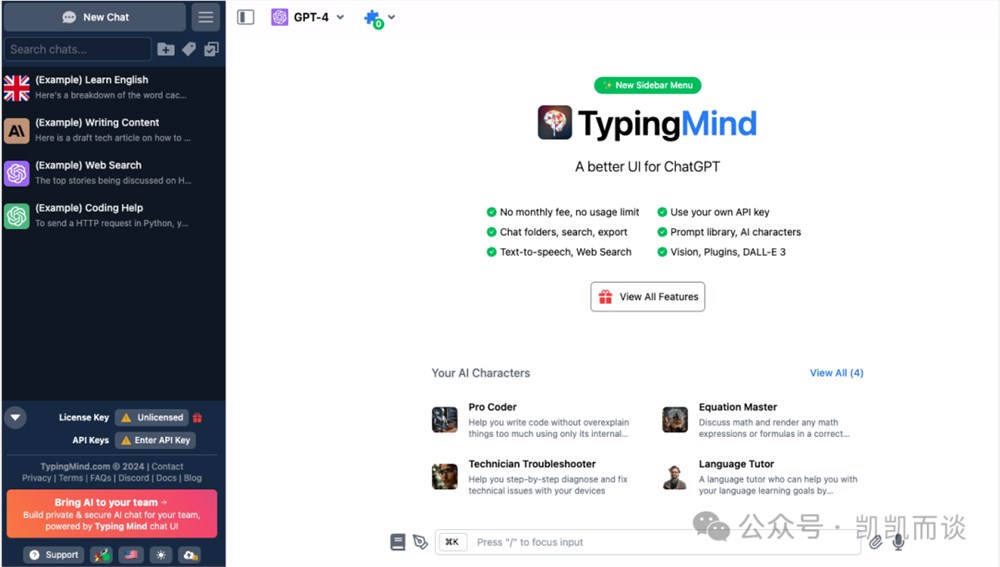Screen dimensions: 1000x567
Task: Click the GPT-4 model logo icon
Action: (279, 17)
